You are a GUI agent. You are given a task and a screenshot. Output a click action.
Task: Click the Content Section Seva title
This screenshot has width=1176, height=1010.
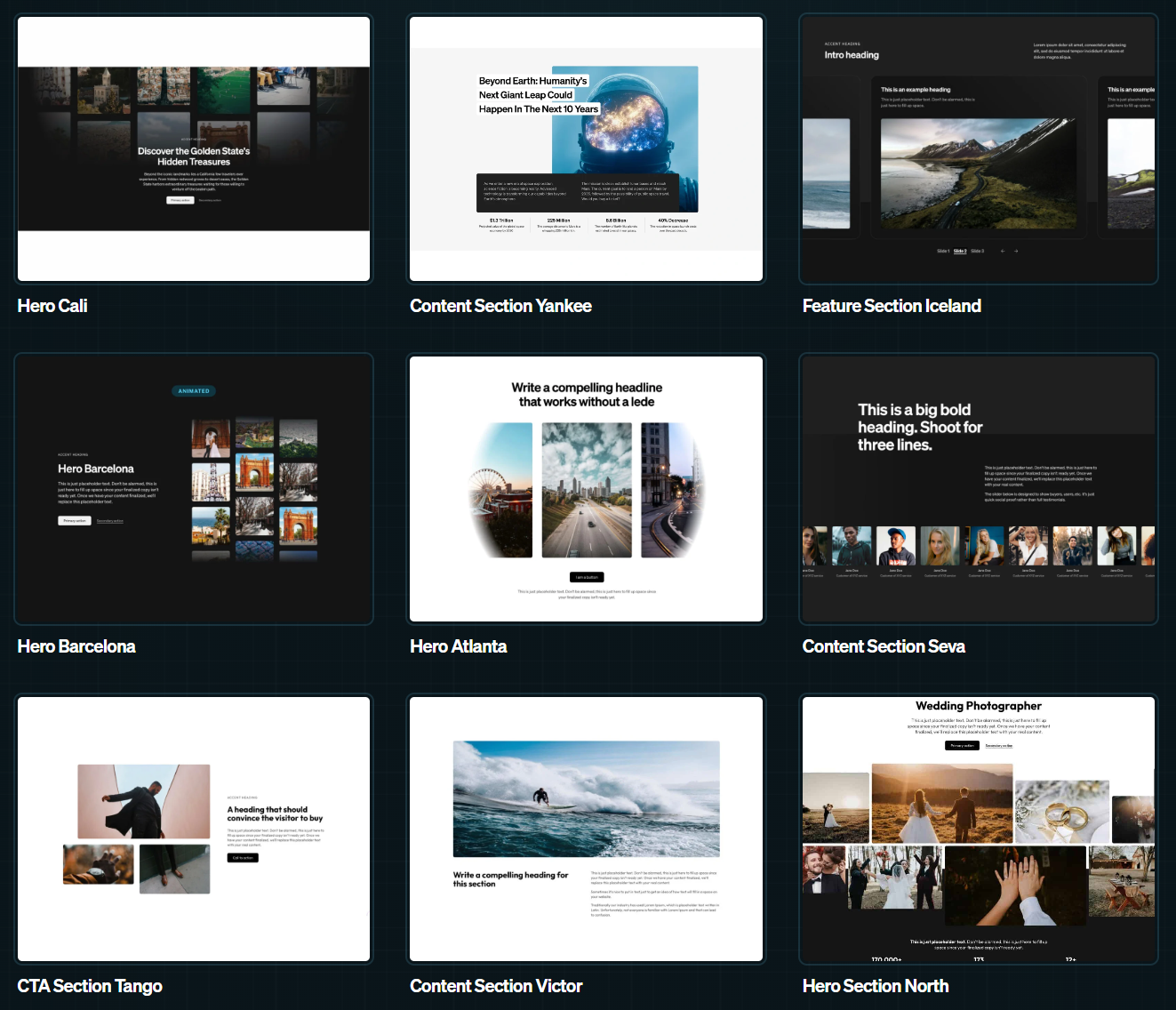(x=884, y=646)
